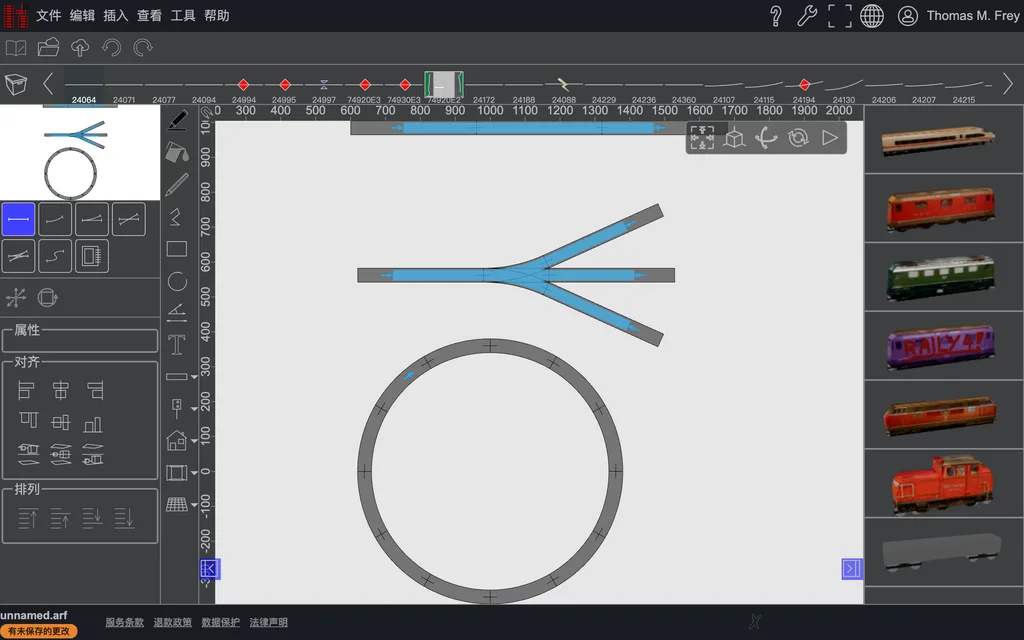This screenshot has height=640, width=1024.
Task: Select the turntable track type button
Action: click(91, 256)
